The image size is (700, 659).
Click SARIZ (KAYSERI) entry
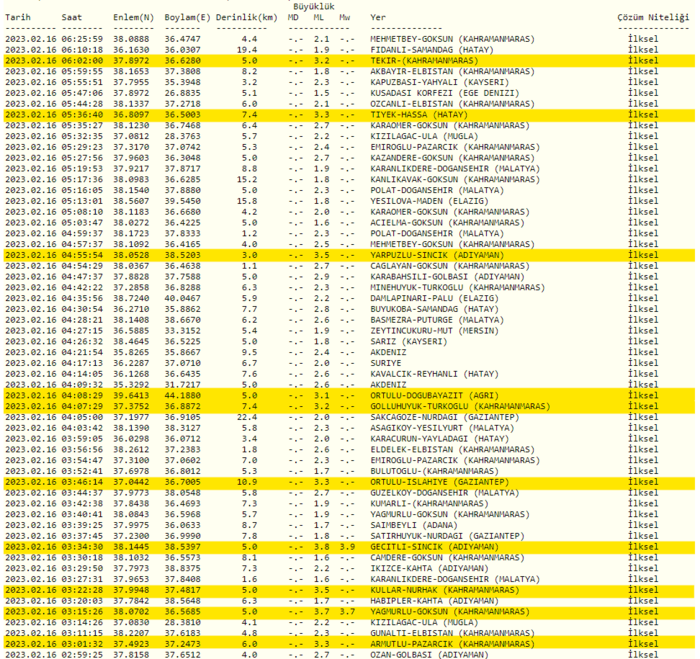click(408, 342)
